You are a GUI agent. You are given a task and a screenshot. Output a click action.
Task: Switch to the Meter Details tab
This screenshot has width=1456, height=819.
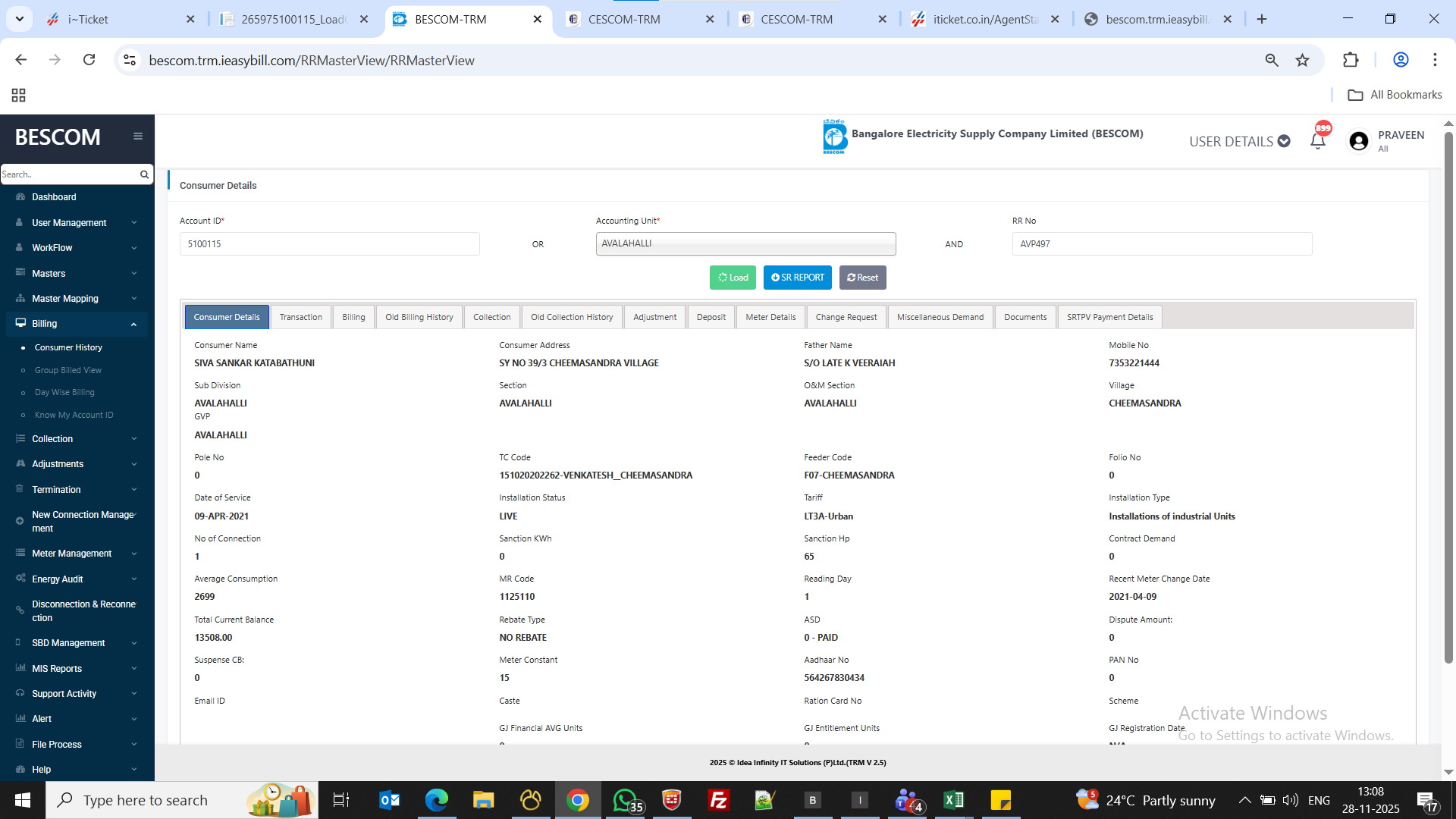[770, 317]
